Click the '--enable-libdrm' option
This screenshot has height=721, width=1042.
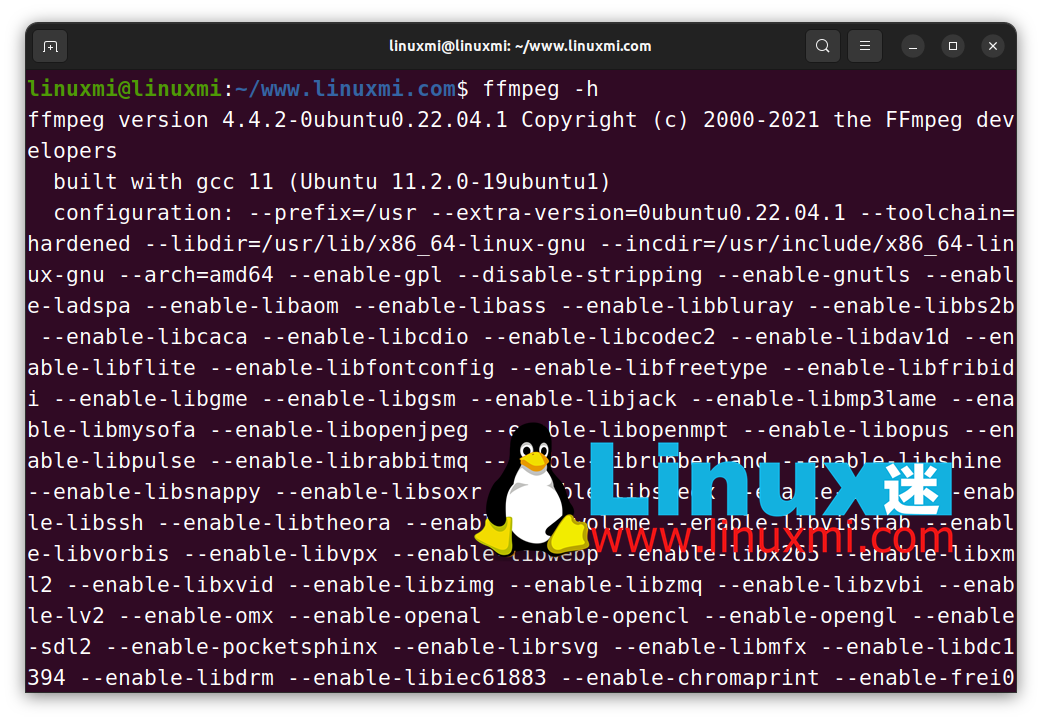(x=177, y=678)
